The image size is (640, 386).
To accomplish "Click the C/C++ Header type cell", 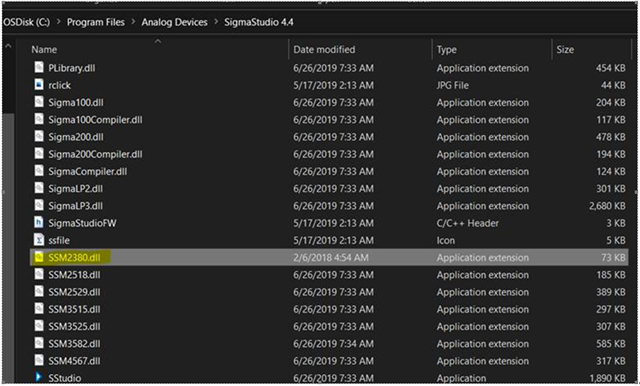I will (467, 223).
